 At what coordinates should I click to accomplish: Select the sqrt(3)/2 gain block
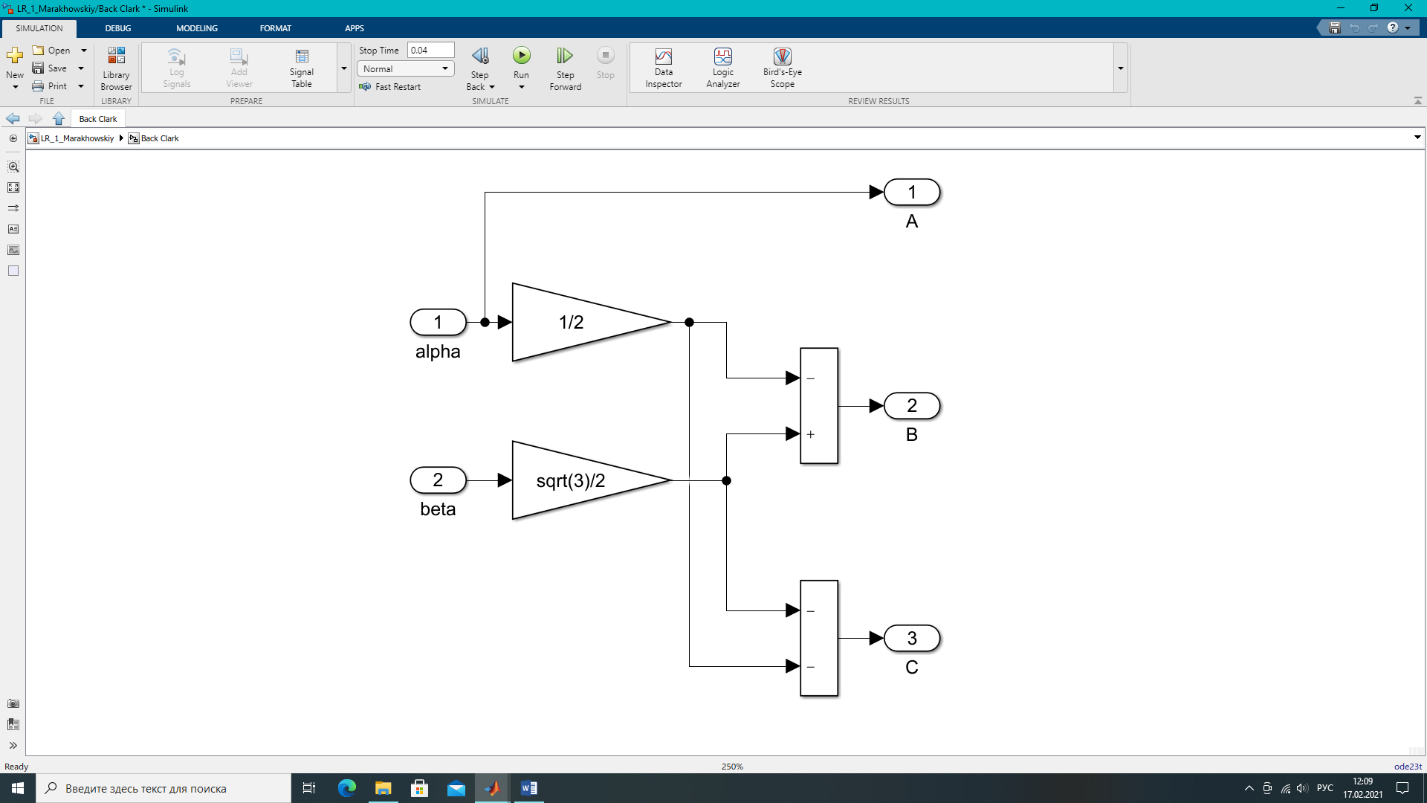pyautogui.click(x=590, y=481)
